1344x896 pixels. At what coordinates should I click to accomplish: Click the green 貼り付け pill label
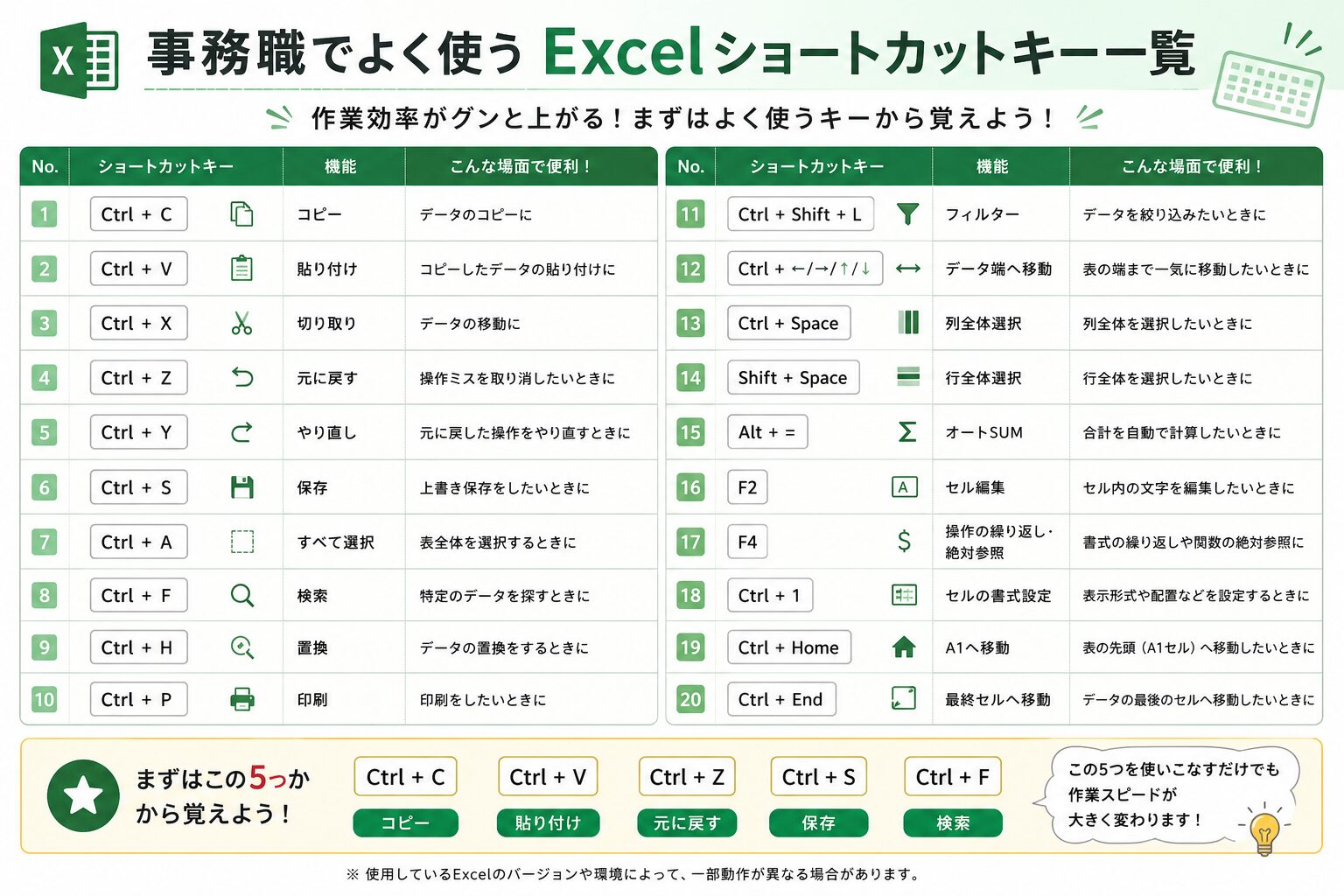click(548, 822)
